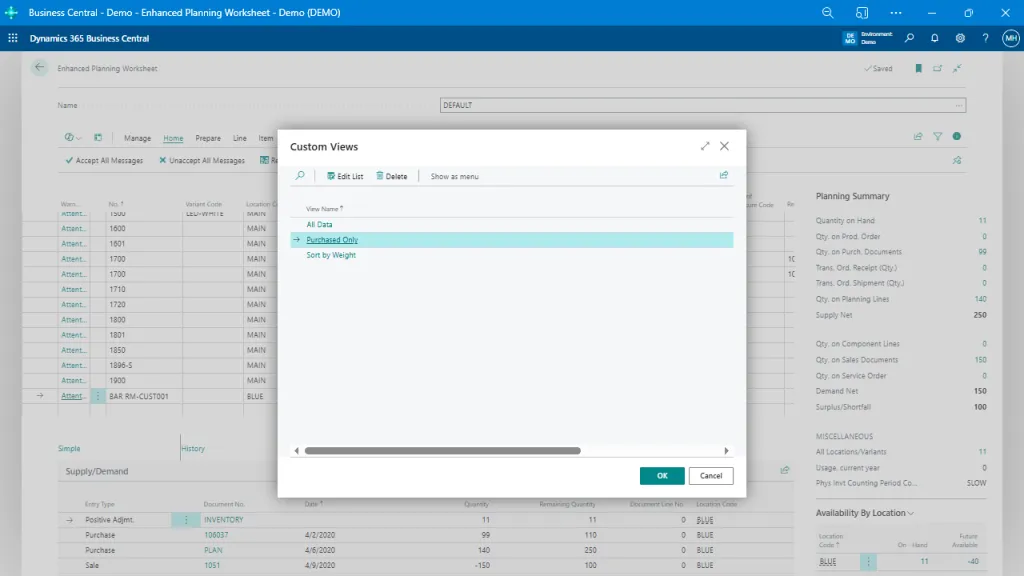Open the search in Custom Views dialog
The image size is (1024, 576).
pyautogui.click(x=299, y=176)
